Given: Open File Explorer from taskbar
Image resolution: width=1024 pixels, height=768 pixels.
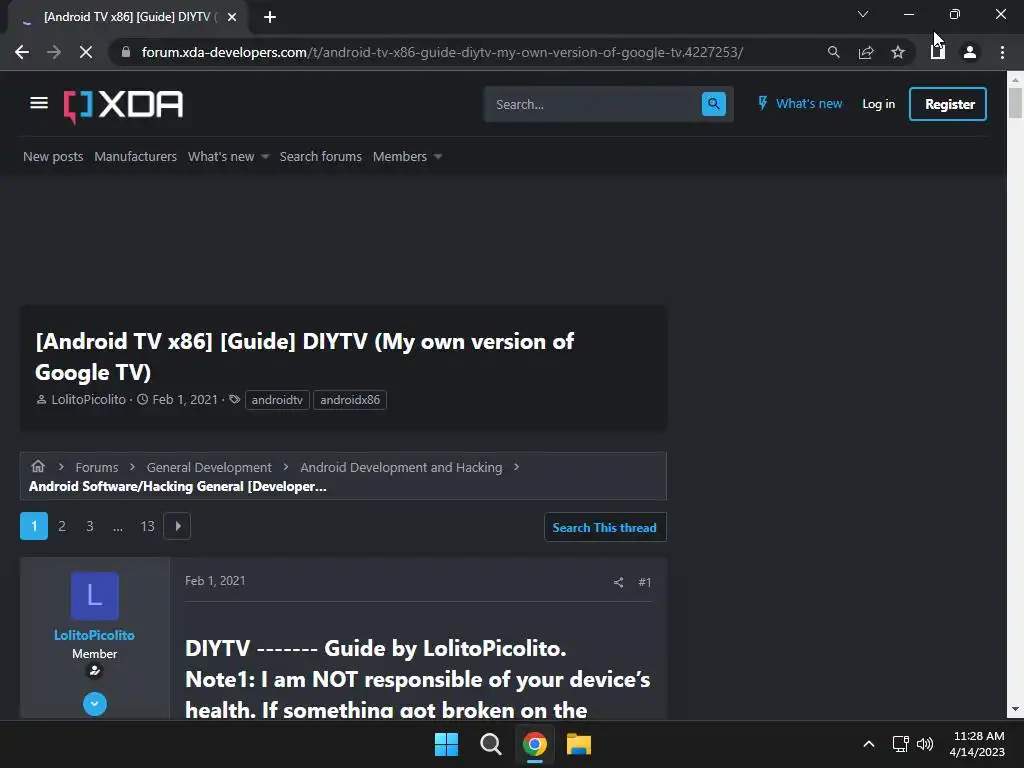Looking at the screenshot, I should [579, 744].
